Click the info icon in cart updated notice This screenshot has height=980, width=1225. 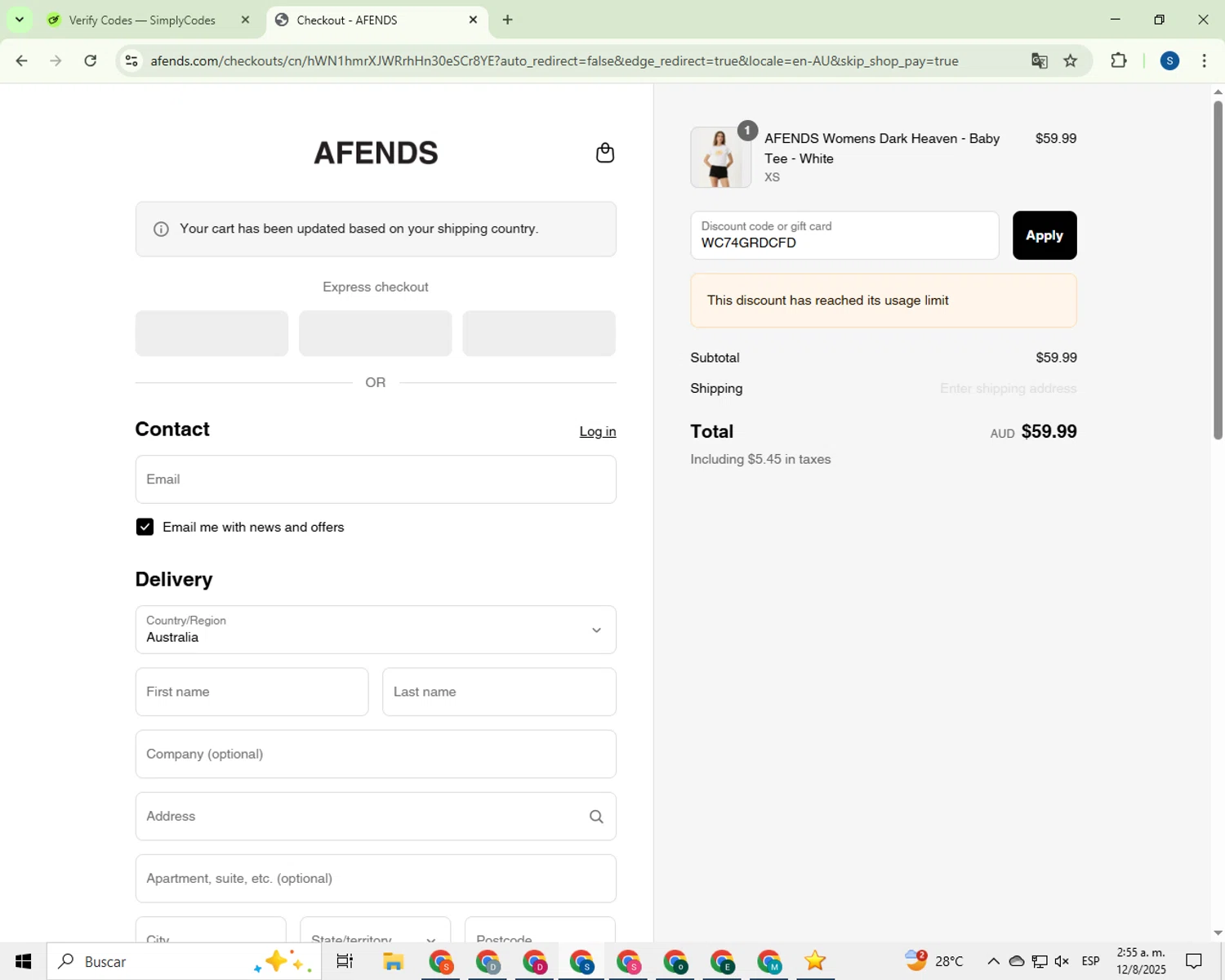click(161, 229)
